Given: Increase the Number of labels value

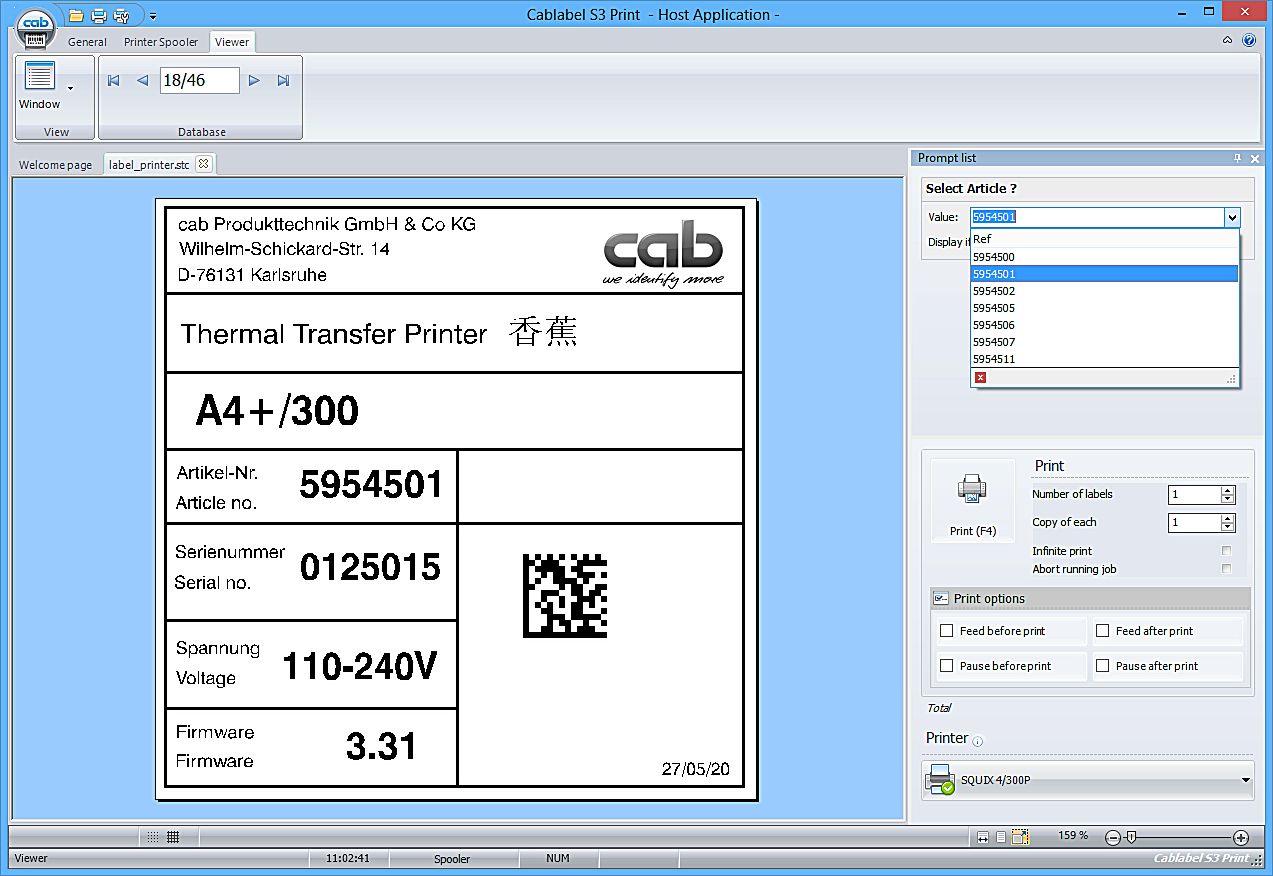Looking at the screenshot, I should (x=1228, y=490).
